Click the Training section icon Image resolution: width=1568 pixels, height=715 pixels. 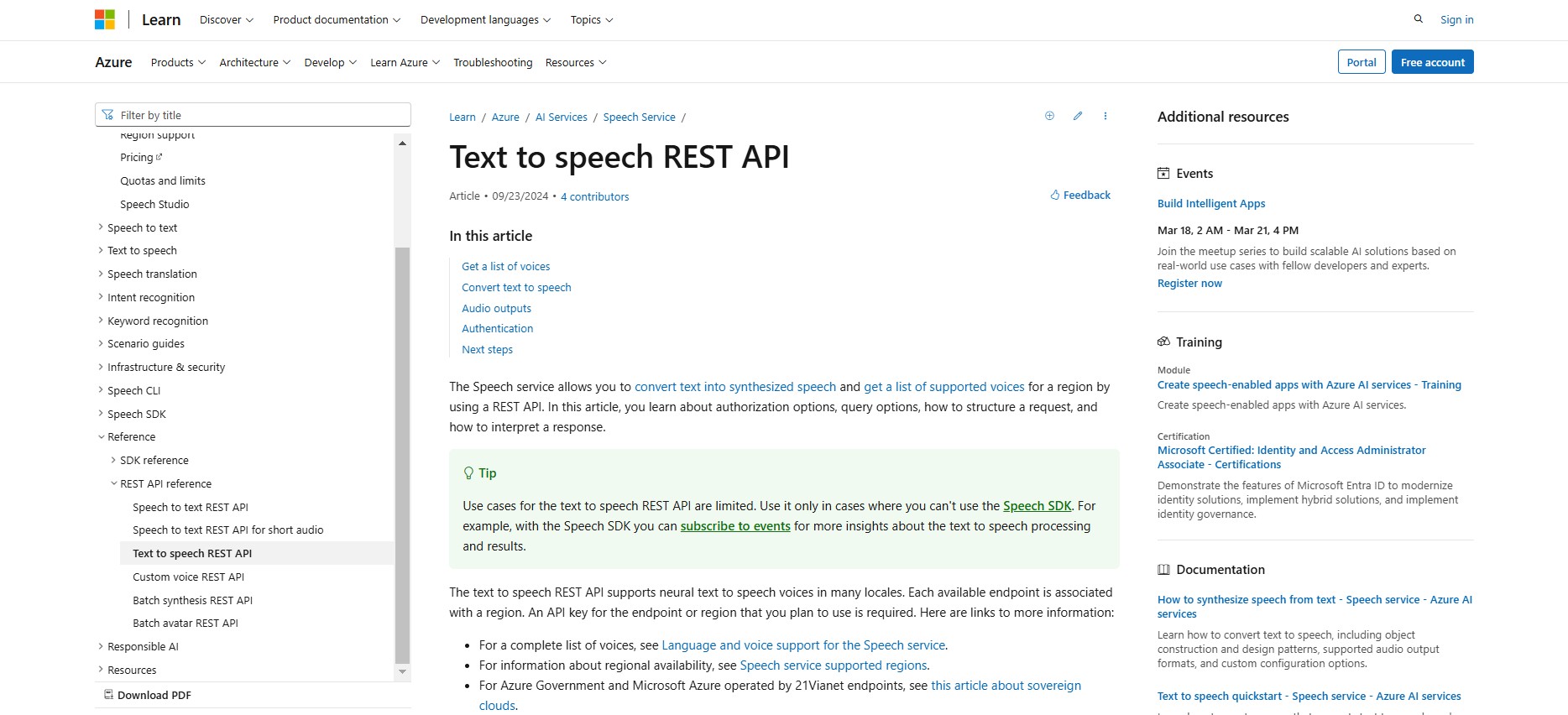[1163, 342]
